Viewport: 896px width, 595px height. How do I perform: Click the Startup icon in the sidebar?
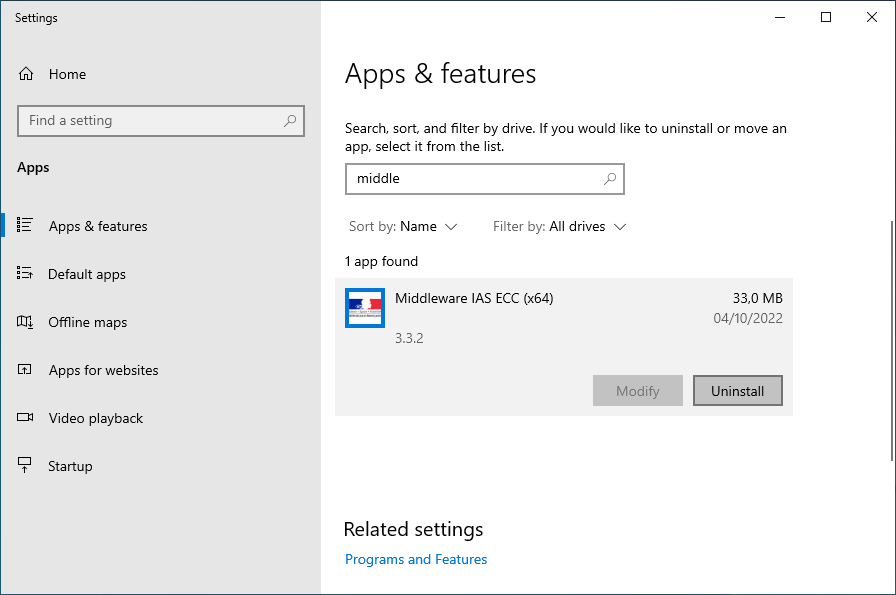point(26,466)
